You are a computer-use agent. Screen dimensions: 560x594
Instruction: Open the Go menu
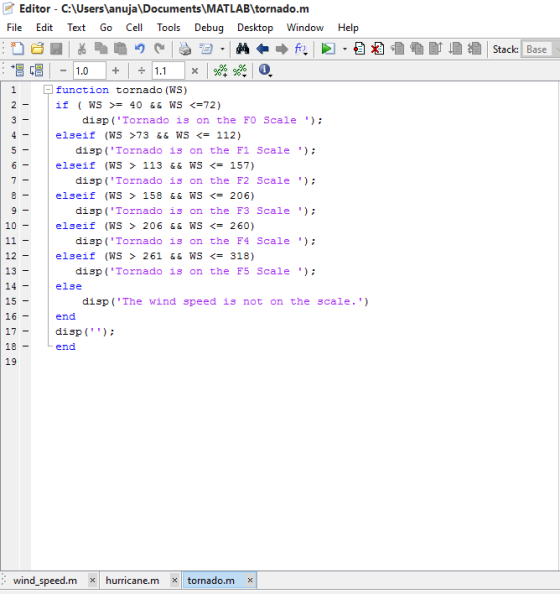tap(106, 28)
